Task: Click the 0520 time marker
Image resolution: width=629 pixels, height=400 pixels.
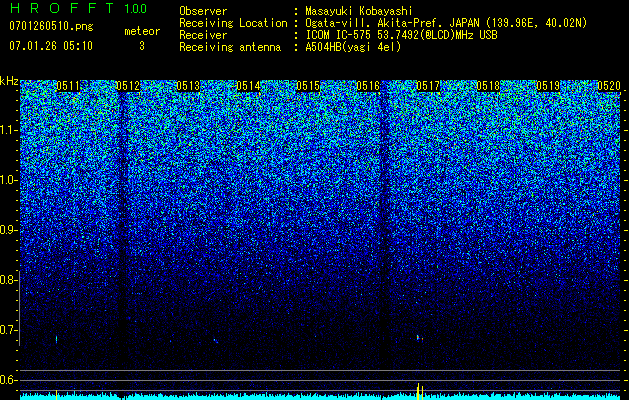Action: click(x=609, y=86)
